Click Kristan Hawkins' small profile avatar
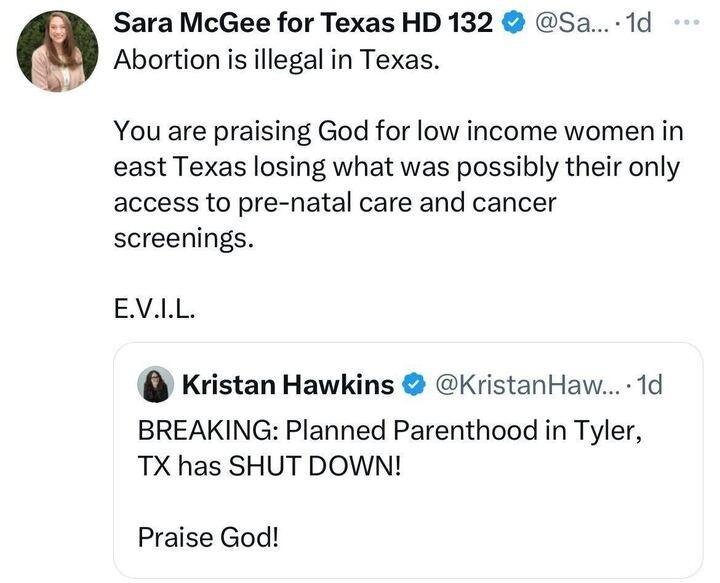This screenshot has height=583, width=720. coord(155,385)
